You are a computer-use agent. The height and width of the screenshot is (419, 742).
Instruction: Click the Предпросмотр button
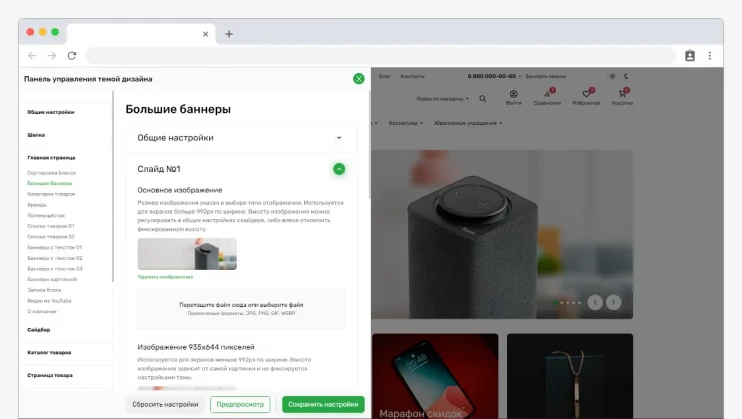tap(240, 404)
